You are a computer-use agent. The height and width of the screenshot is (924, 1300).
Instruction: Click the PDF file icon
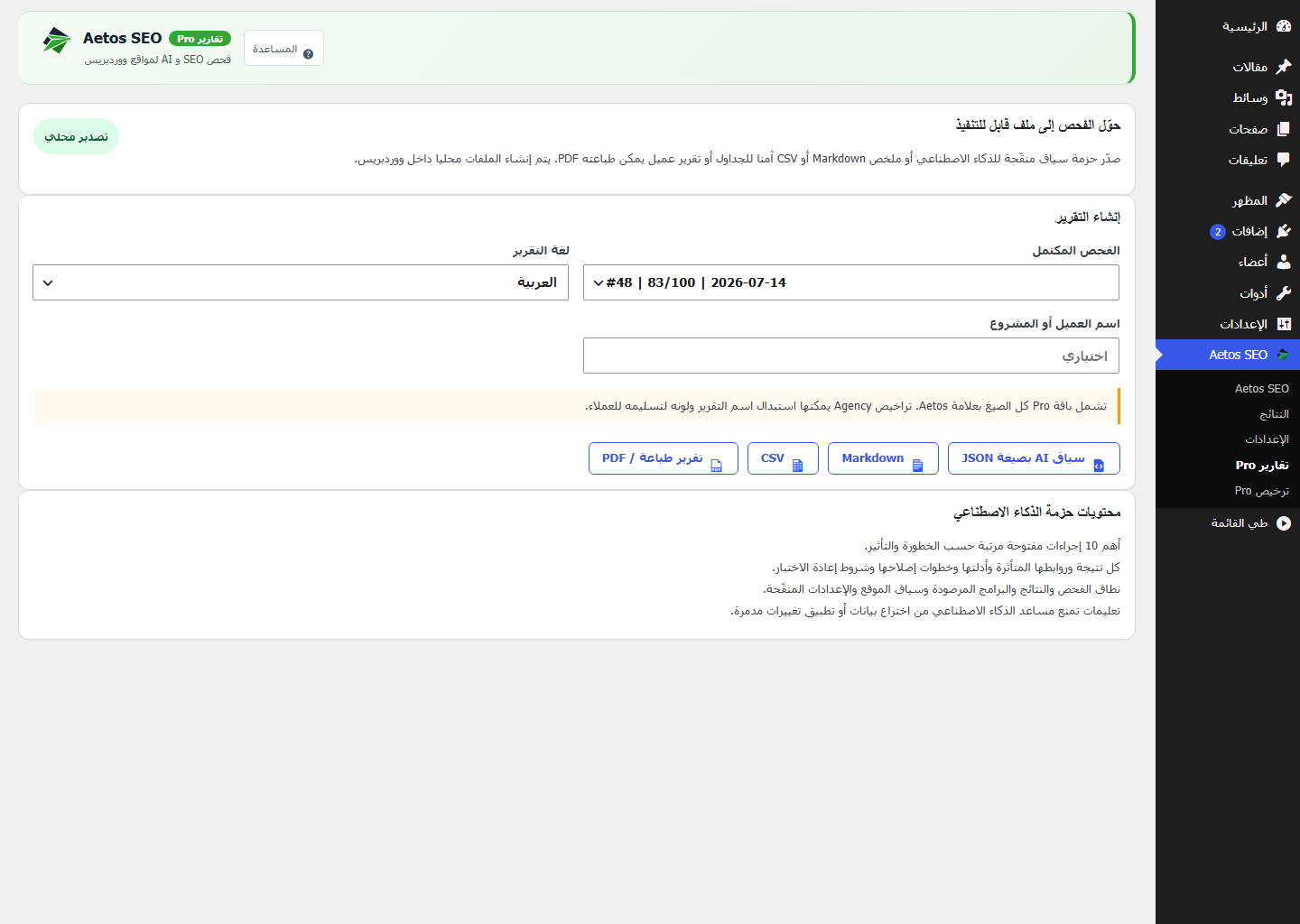click(x=717, y=466)
